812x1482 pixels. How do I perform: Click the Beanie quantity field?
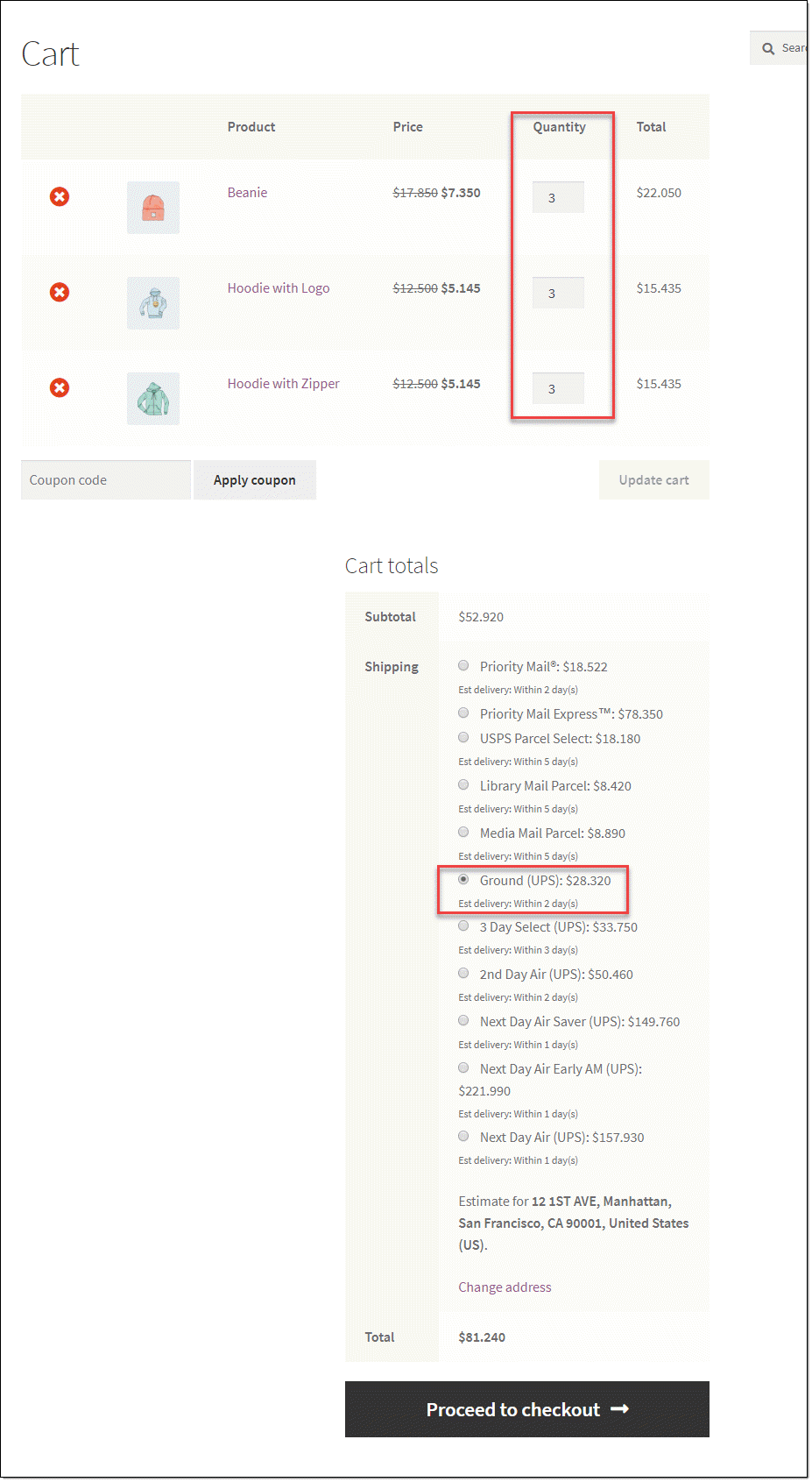point(558,197)
